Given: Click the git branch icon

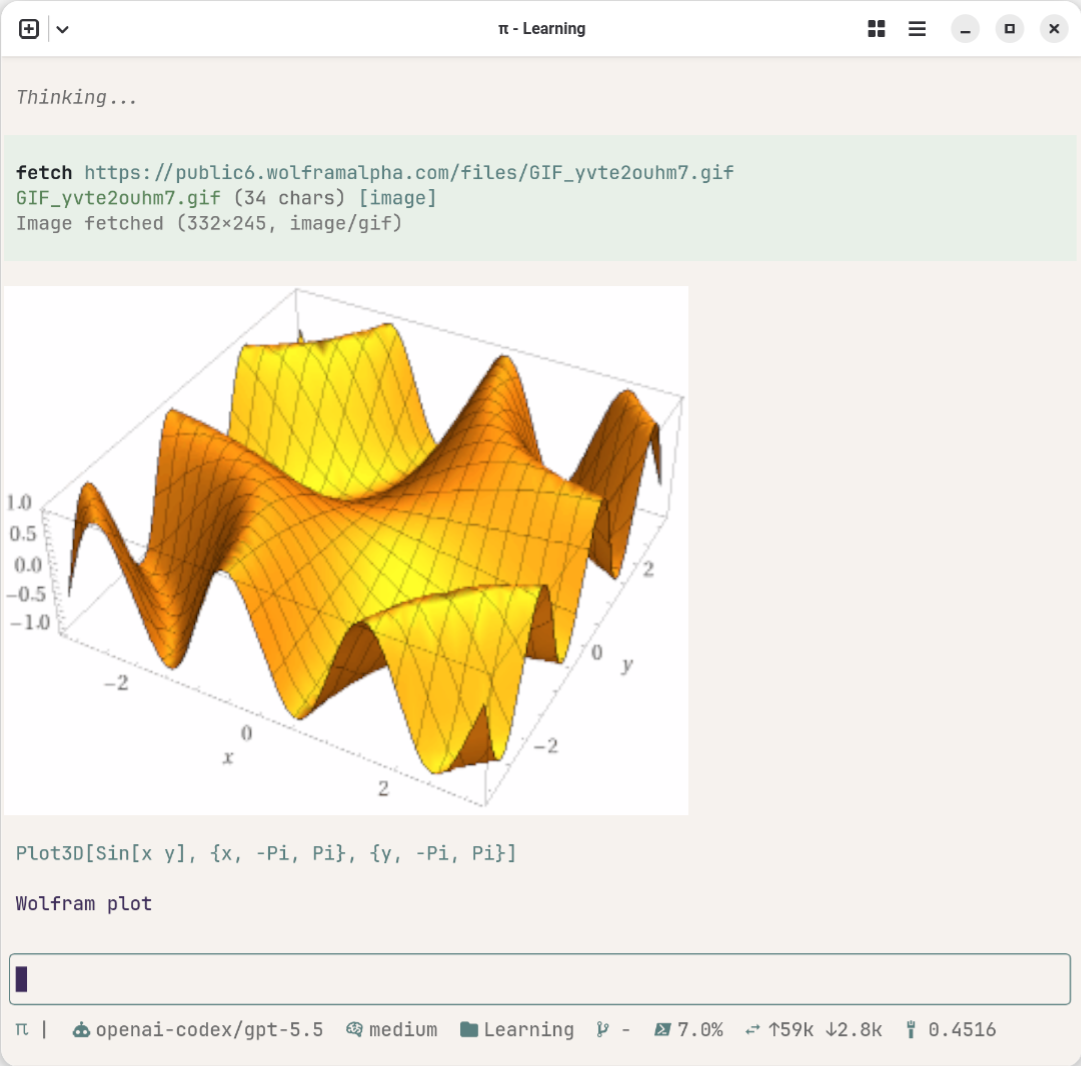Looking at the screenshot, I should [603, 1029].
